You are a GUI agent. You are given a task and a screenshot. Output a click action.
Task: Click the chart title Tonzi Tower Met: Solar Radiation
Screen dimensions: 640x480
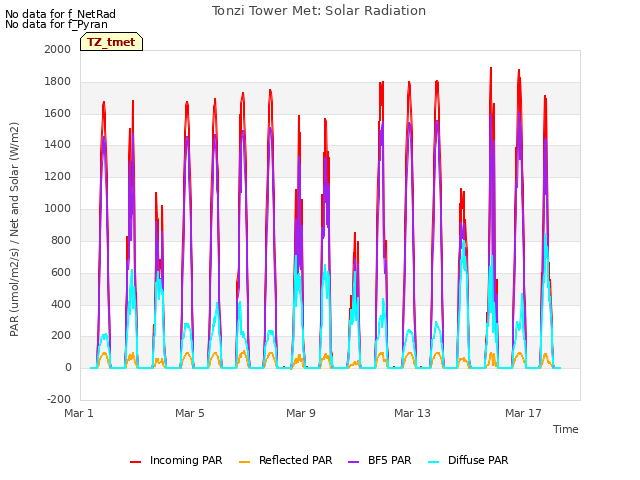point(319,11)
